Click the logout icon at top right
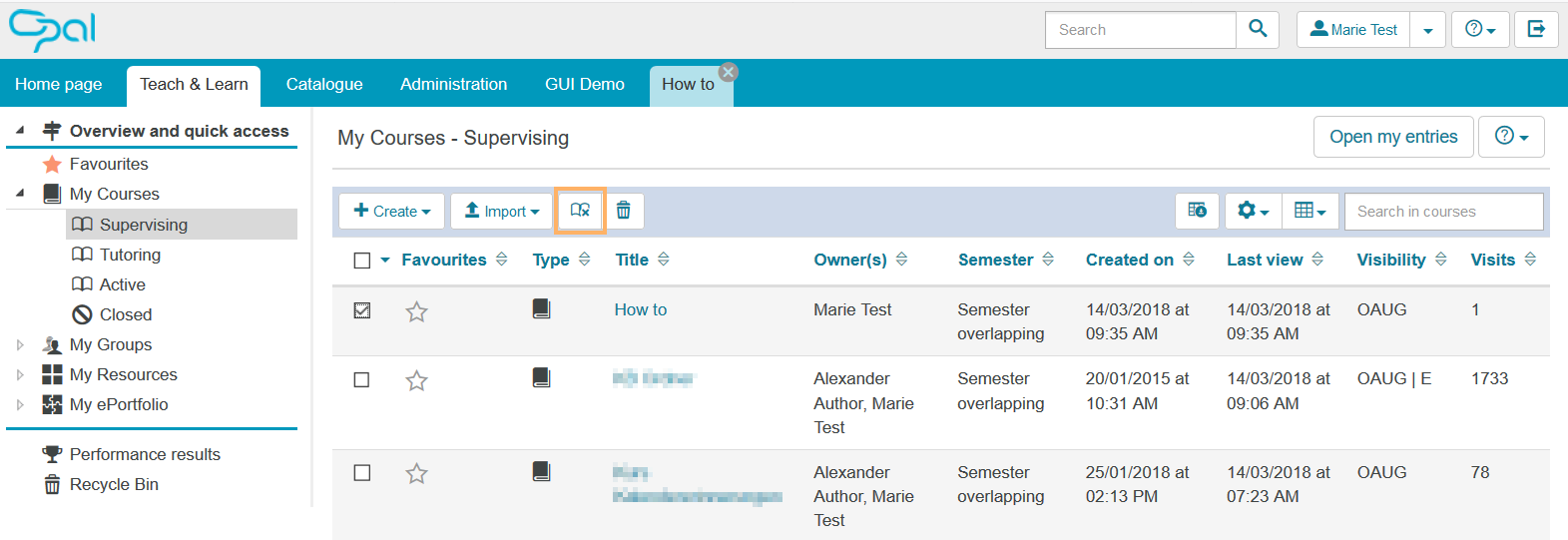The height and width of the screenshot is (540, 1568). (1536, 30)
